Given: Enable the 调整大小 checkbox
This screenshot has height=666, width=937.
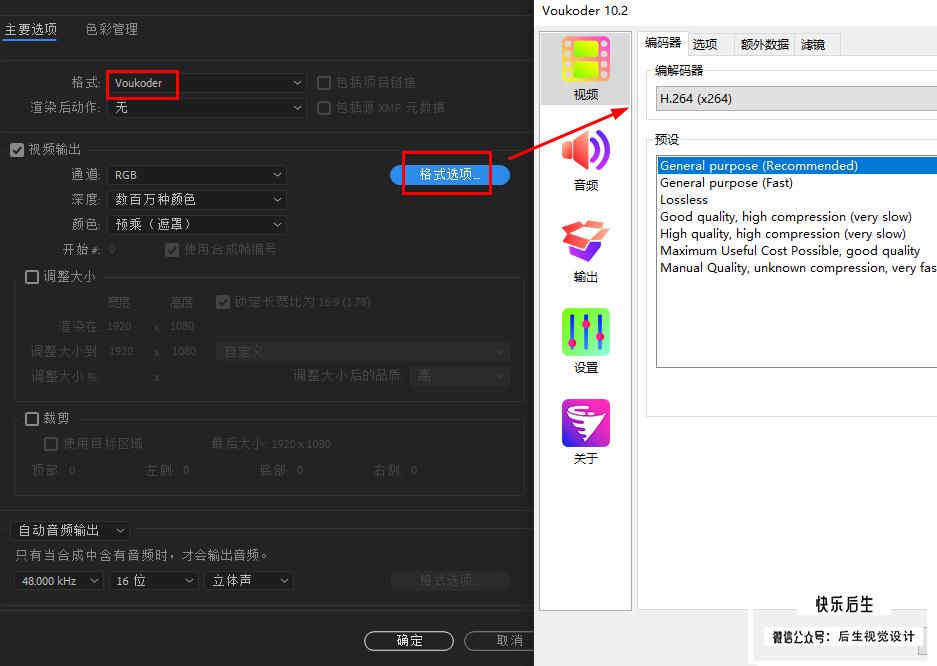Looking at the screenshot, I should click(32, 277).
